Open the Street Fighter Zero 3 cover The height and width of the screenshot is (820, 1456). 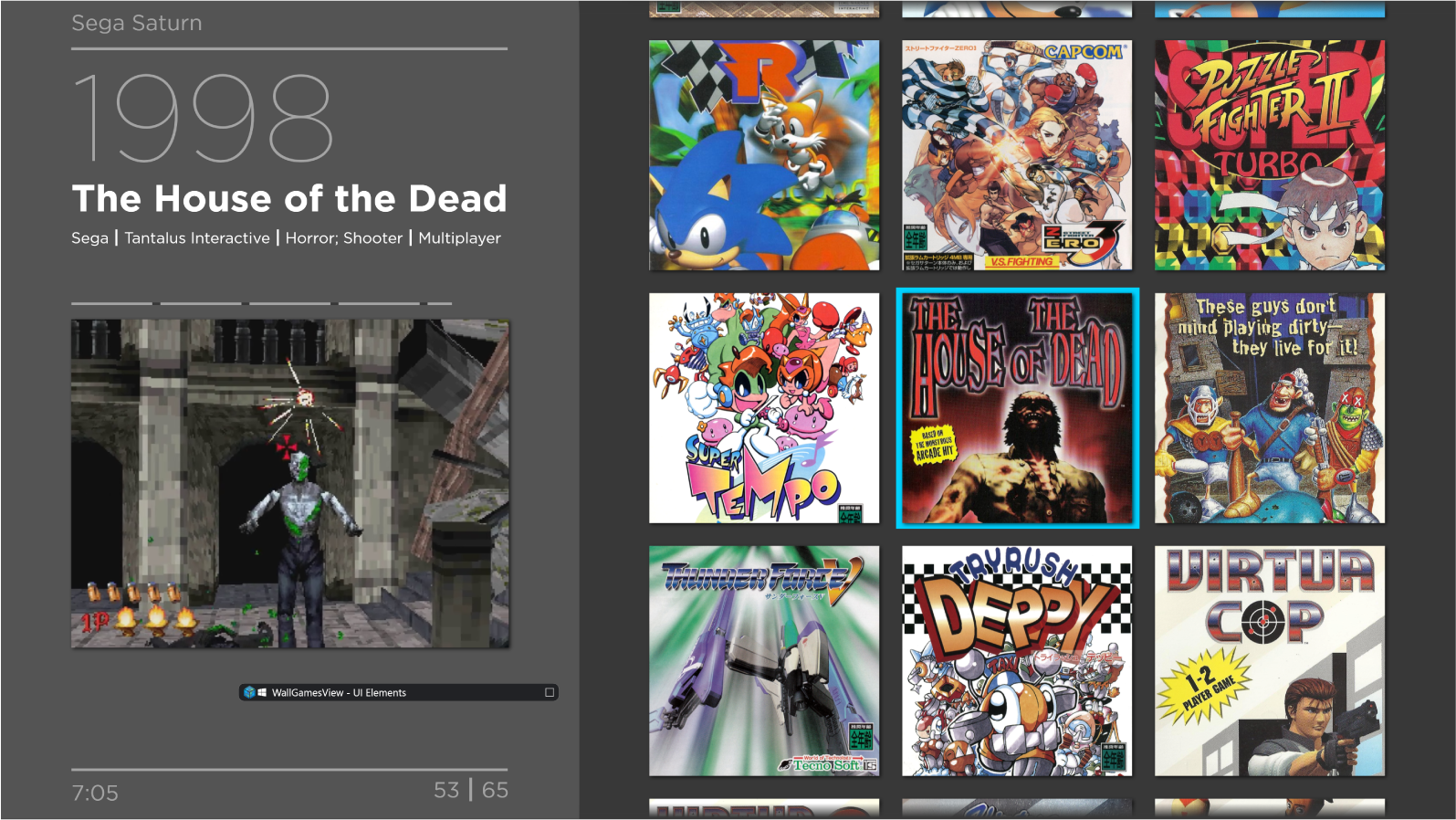coord(1017,155)
